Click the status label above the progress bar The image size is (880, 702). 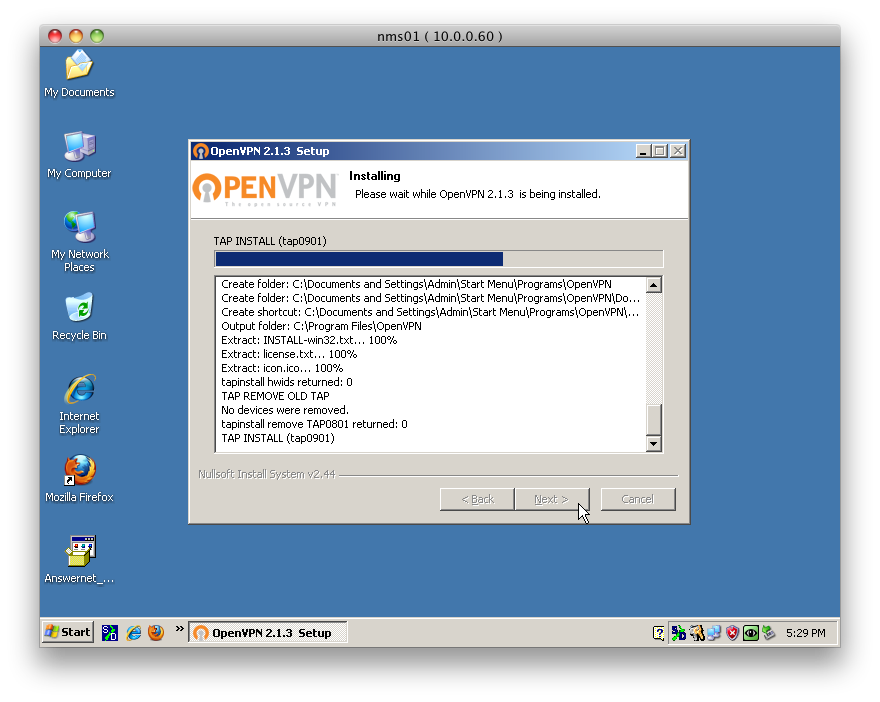[270, 241]
